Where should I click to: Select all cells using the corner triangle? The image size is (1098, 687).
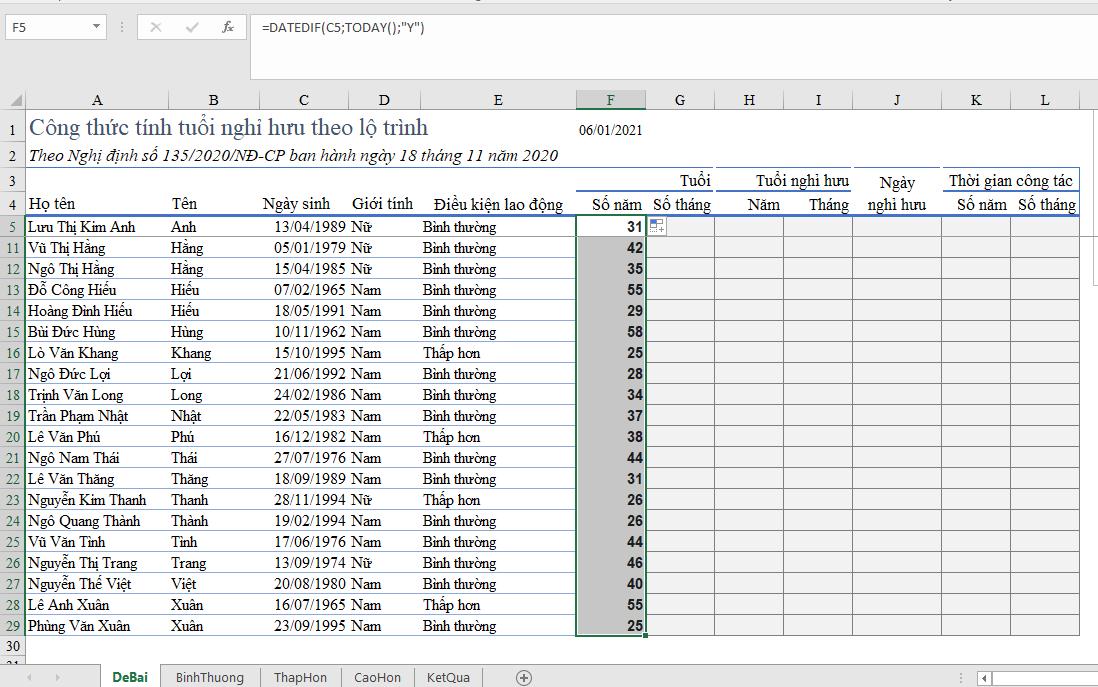15,100
